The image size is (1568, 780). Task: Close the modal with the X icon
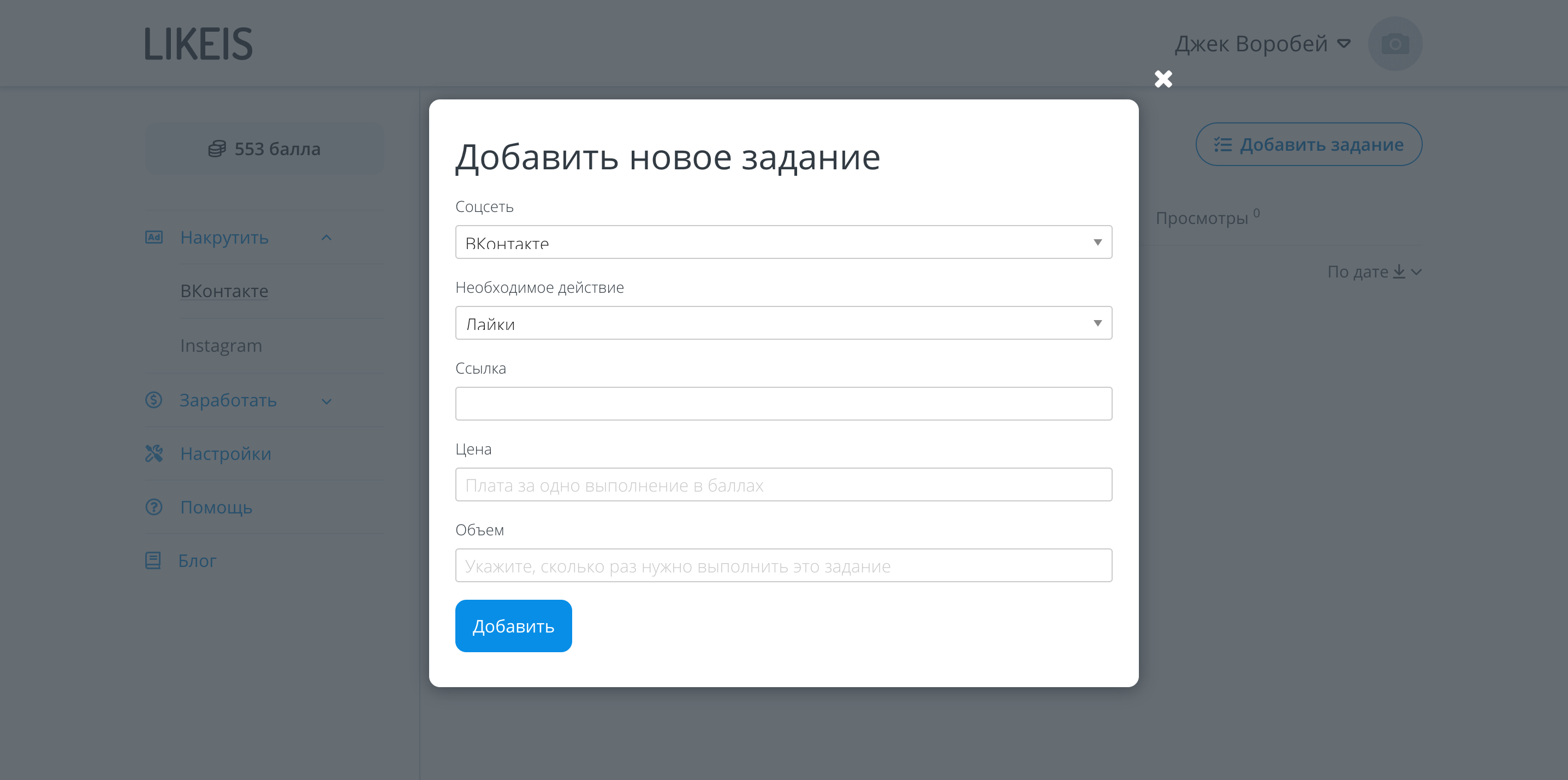1162,79
